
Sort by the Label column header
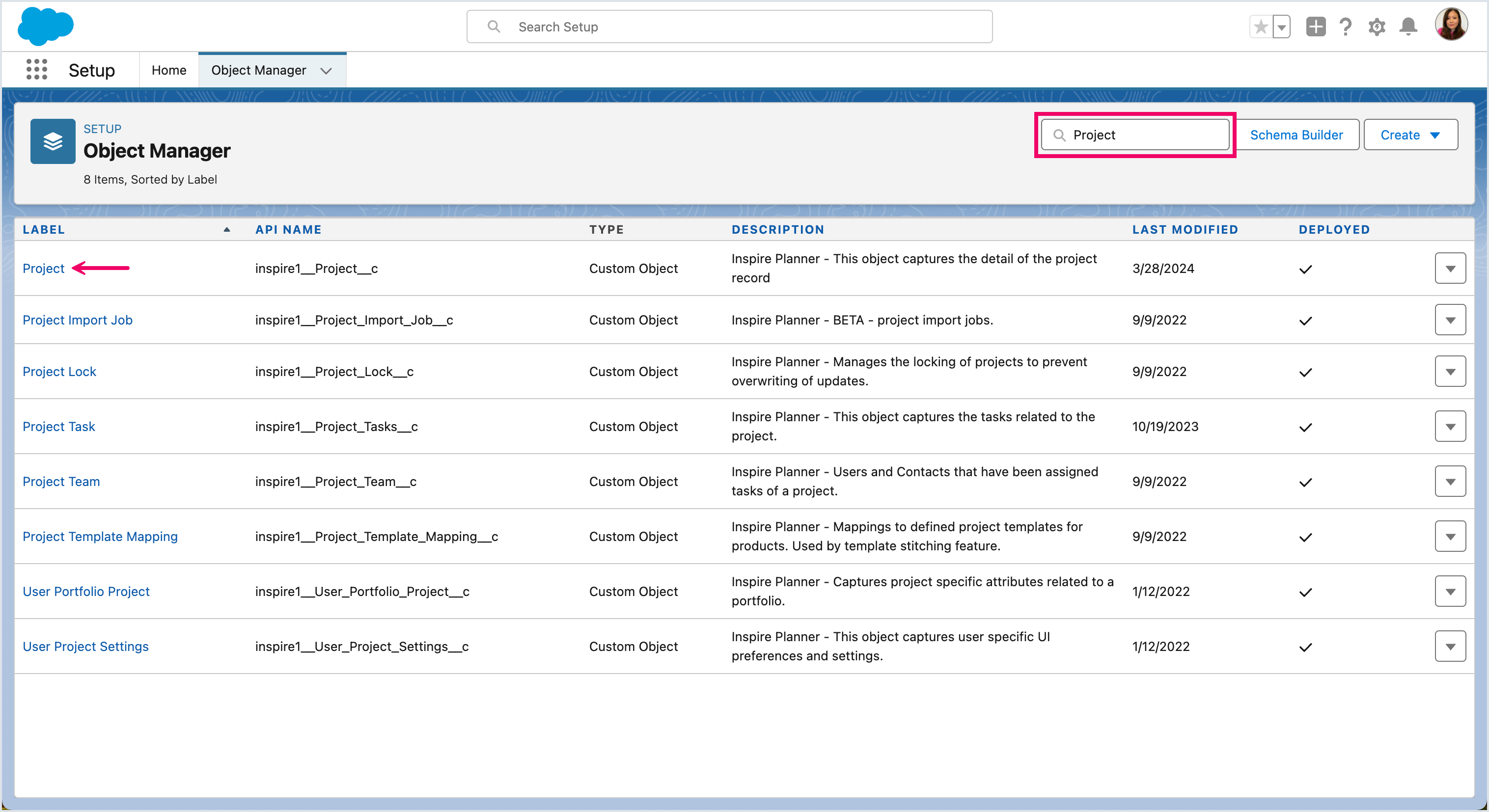point(44,229)
